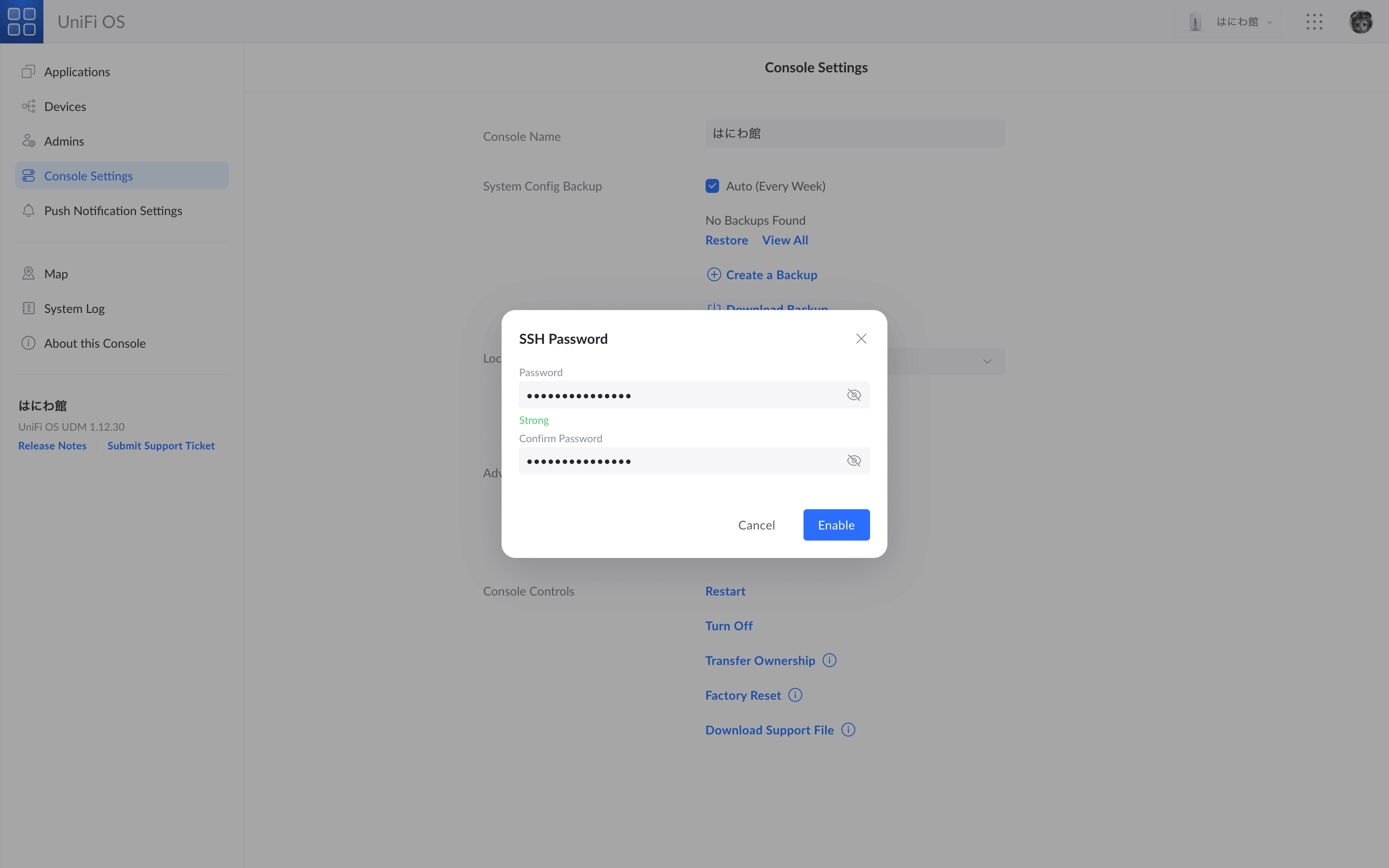The image size is (1389, 868).
Task: Click the Console Name input field
Action: click(x=855, y=133)
